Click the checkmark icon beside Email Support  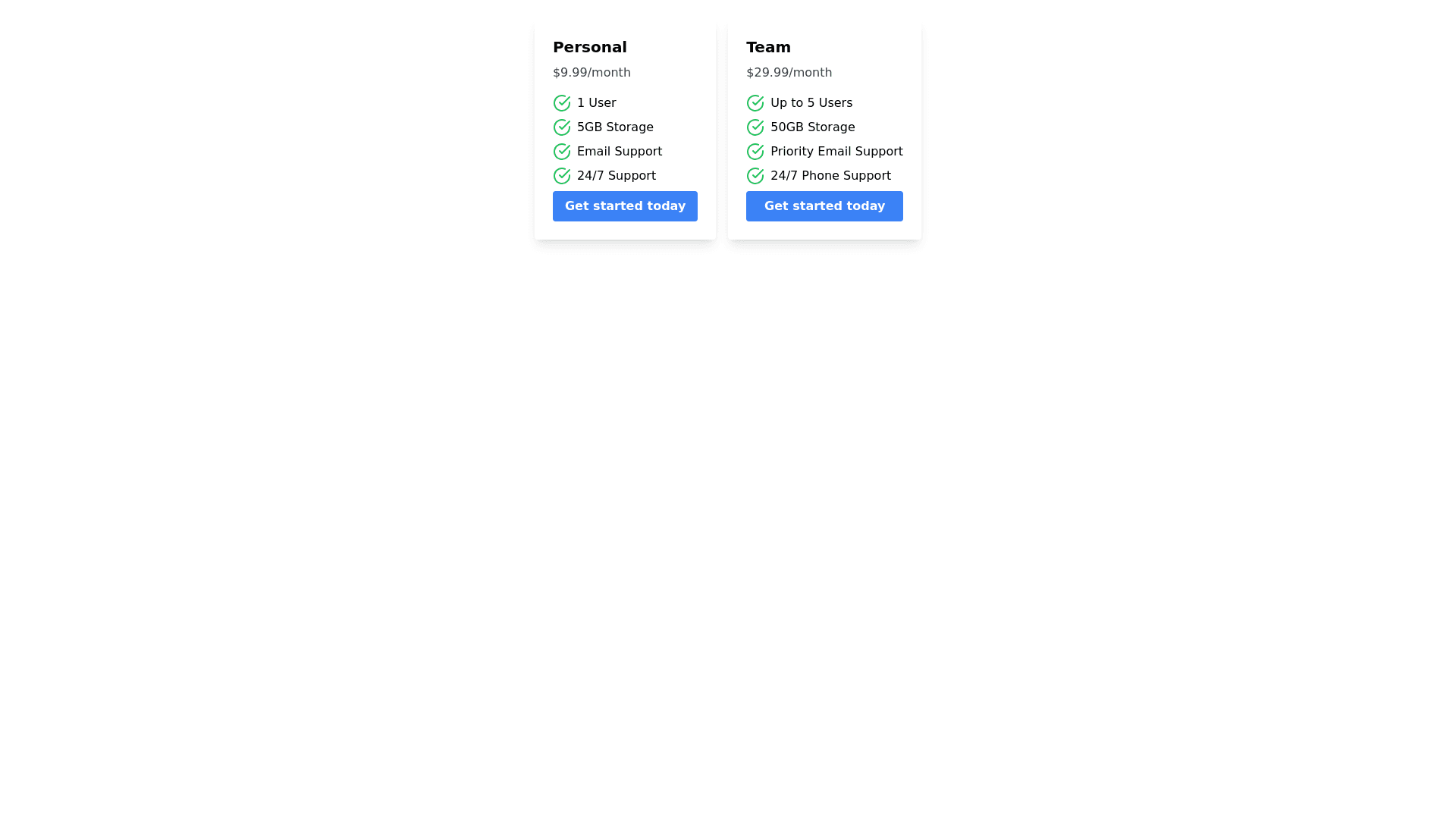561,152
